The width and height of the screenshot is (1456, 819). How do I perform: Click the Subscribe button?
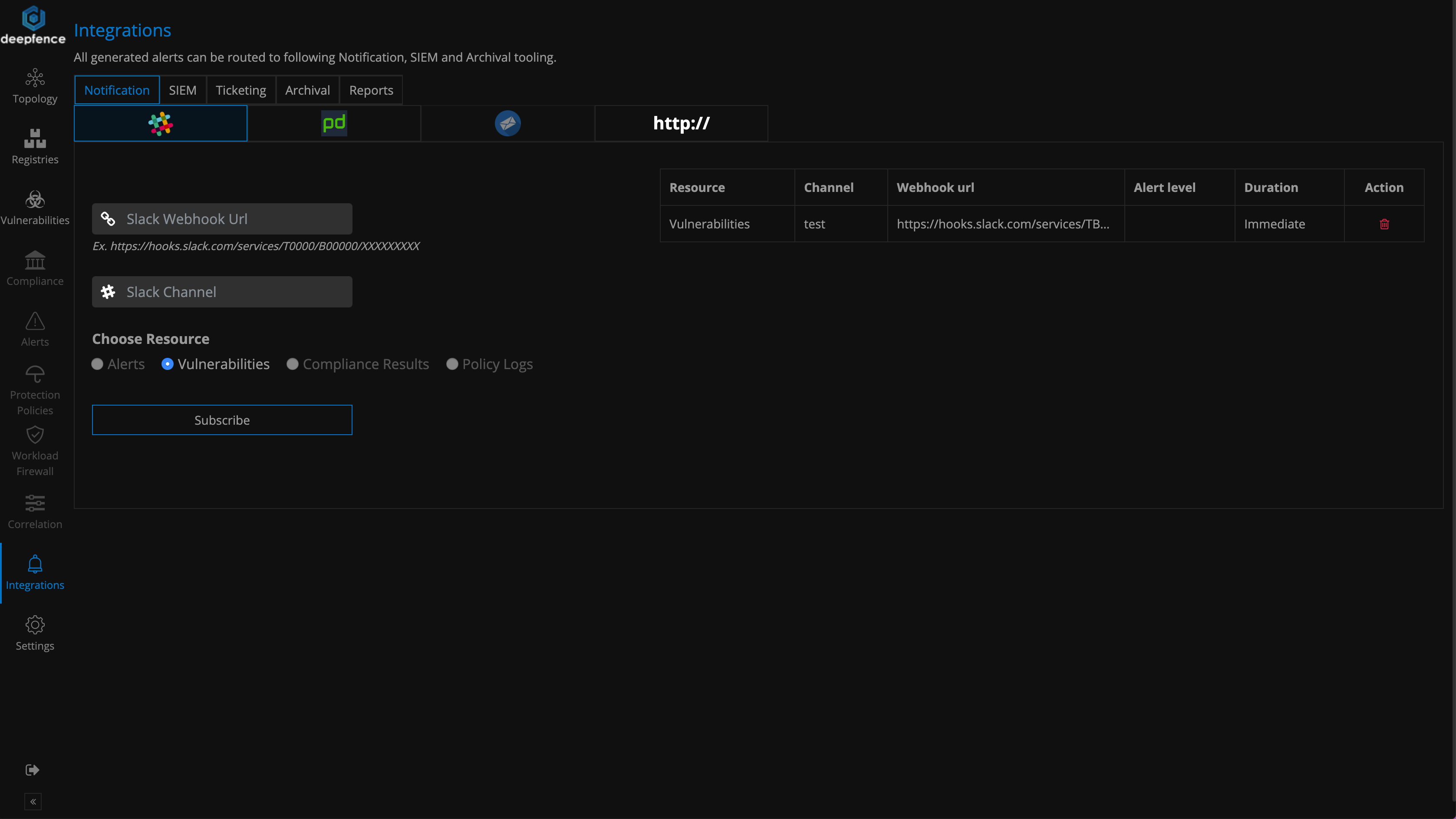(x=221, y=420)
